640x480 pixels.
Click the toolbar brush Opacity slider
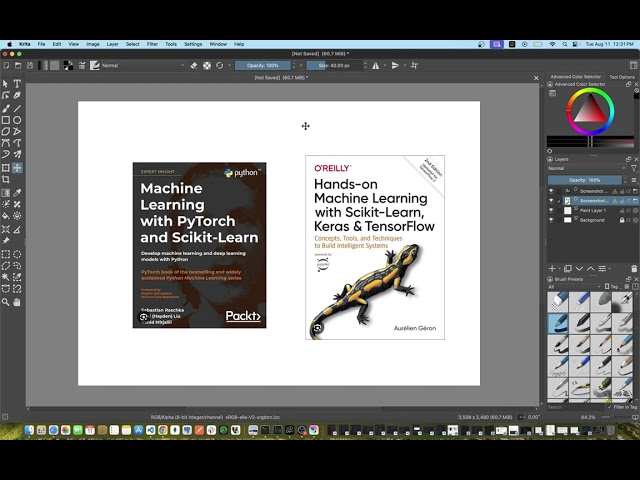tap(262, 65)
